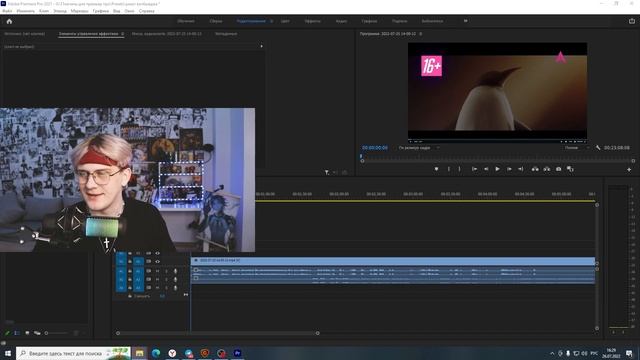
Task: Go to In point button
Action: click(474, 169)
